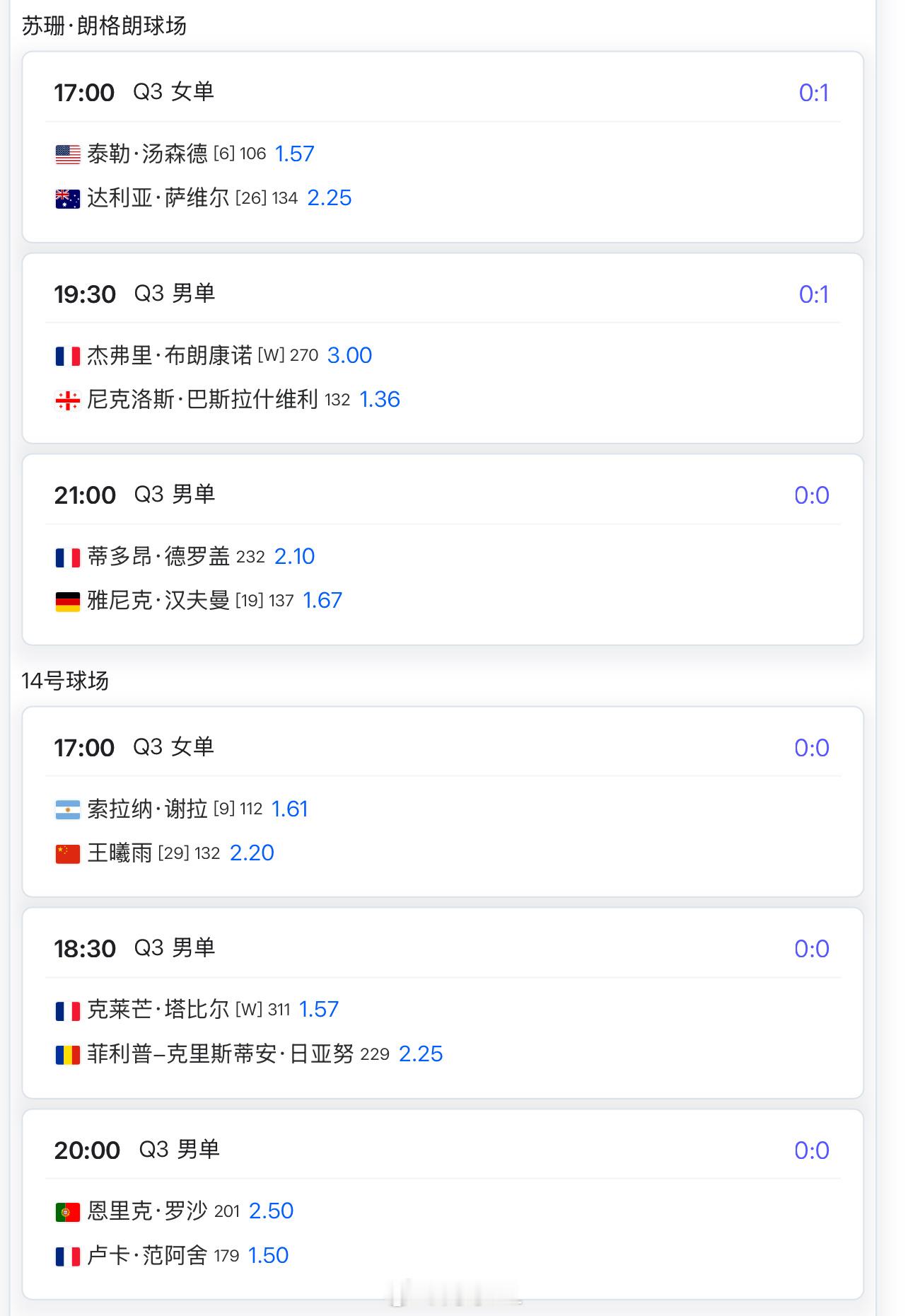Open player 蒂多昂·德罗盖 profile
Screen dimensions: 908x1316
coord(158,557)
